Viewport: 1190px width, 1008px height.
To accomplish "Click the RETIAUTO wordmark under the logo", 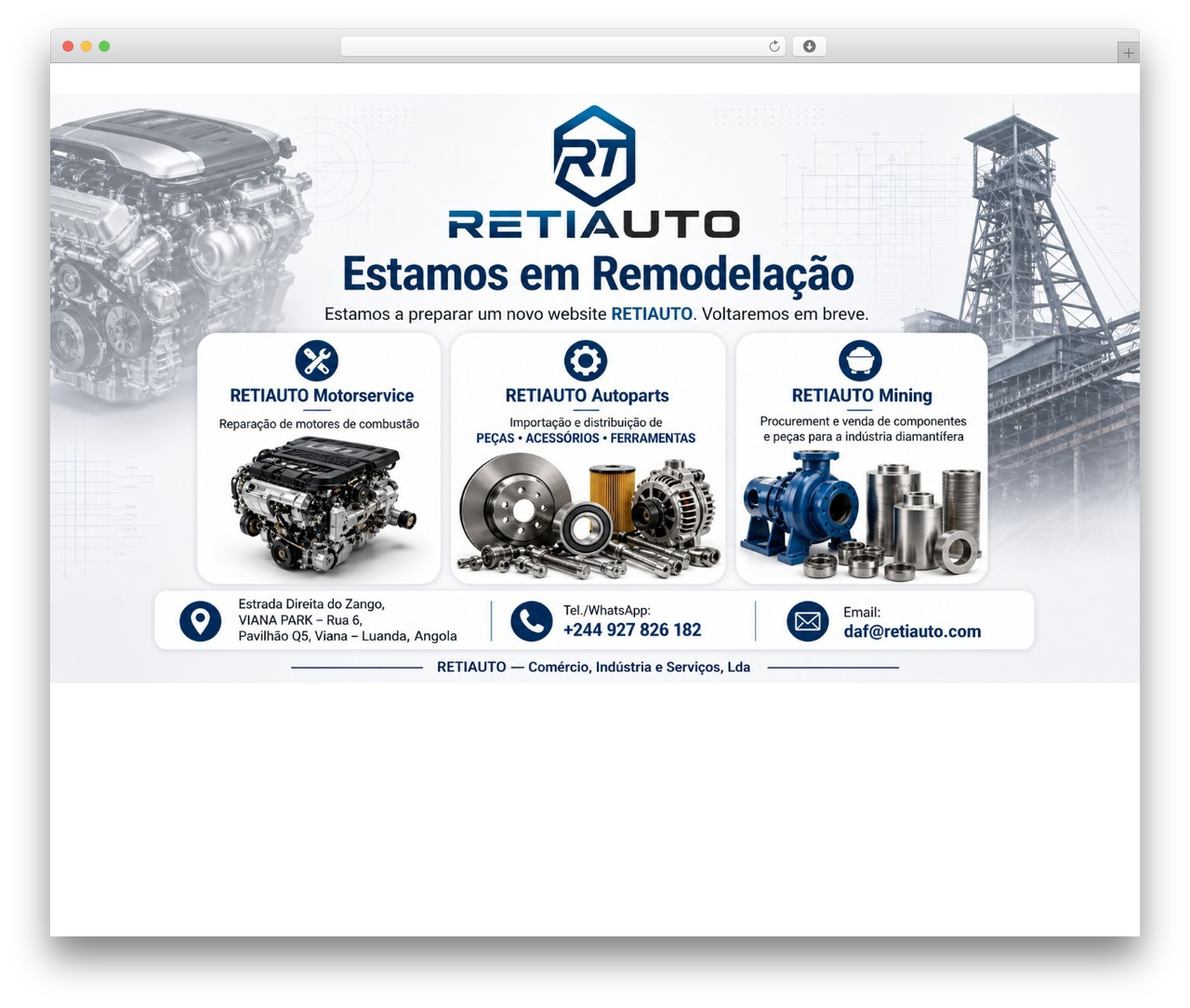I will click(x=594, y=224).
